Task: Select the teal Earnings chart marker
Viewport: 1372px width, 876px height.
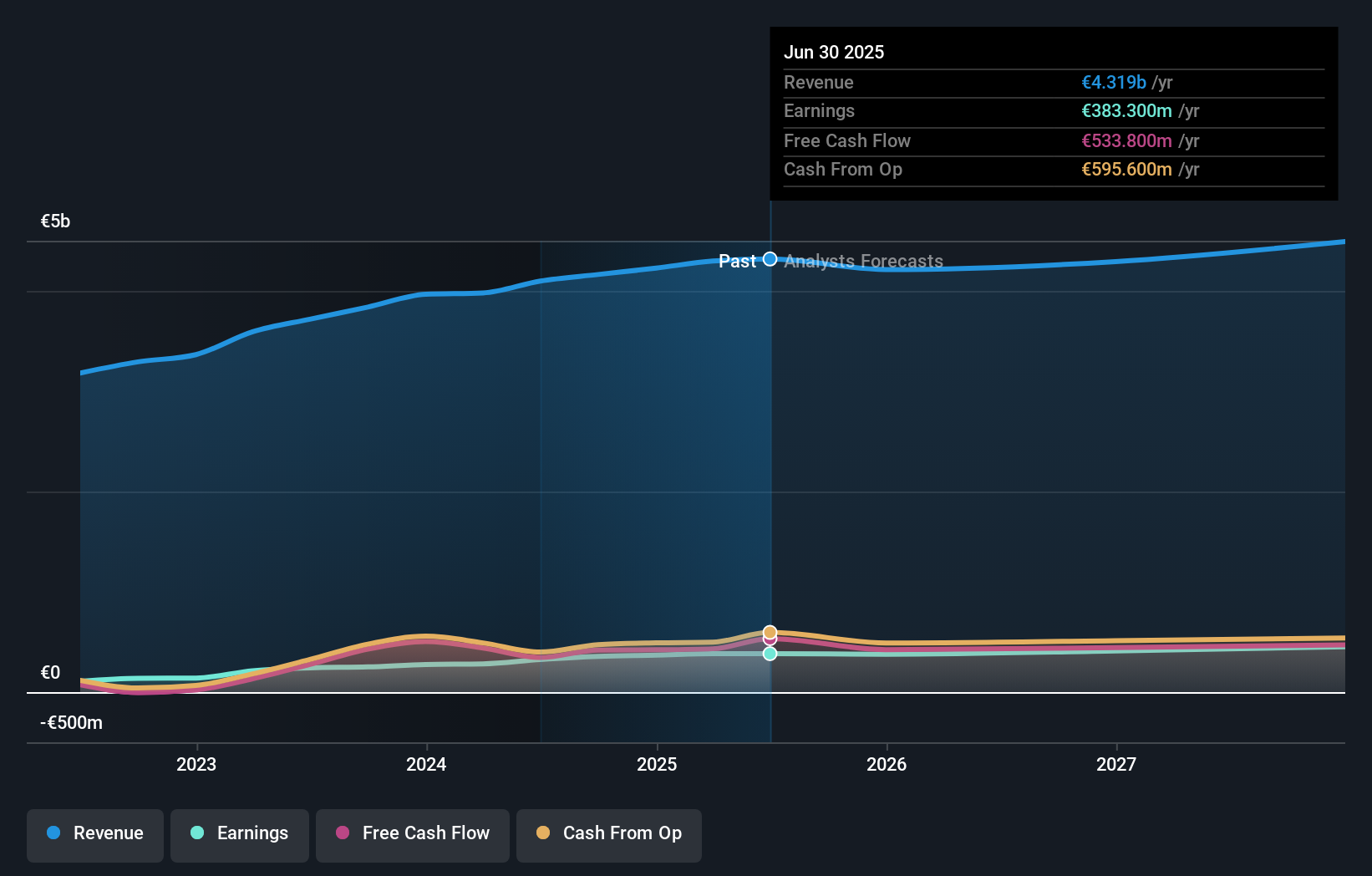Action: (x=770, y=654)
